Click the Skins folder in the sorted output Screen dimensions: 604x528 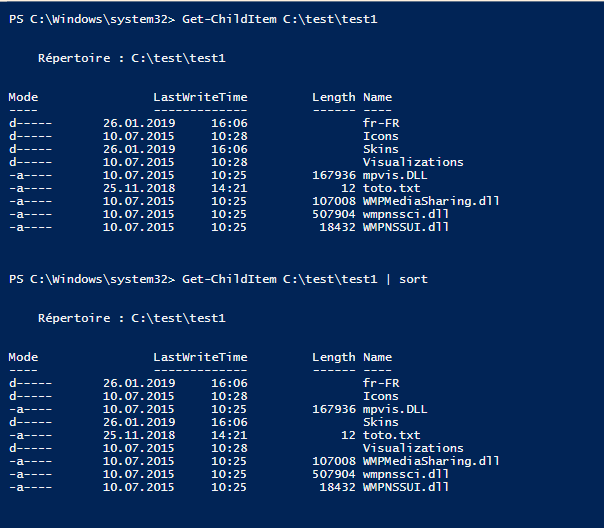pos(381,422)
